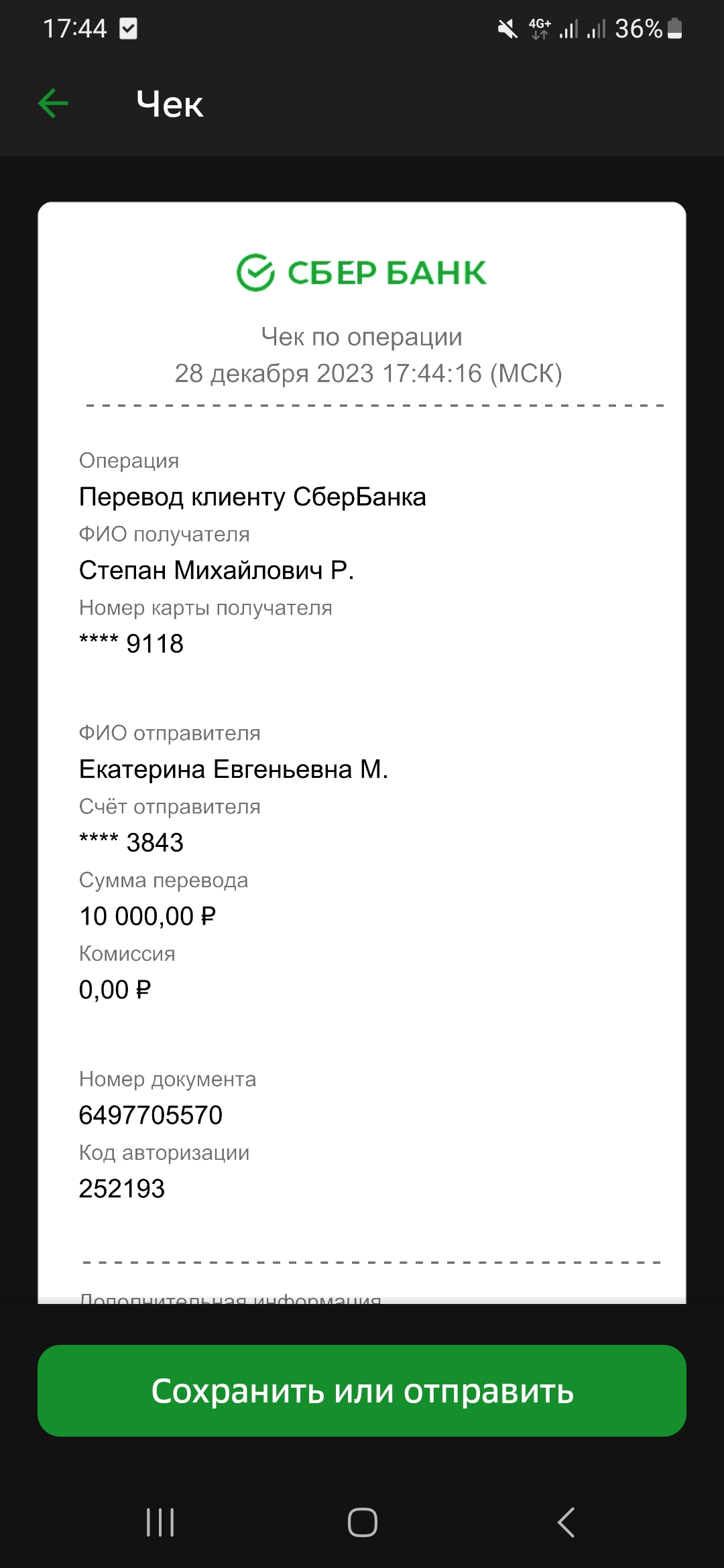Tap the battery status icon
This screenshot has height=1568, width=724.
point(675,29)
